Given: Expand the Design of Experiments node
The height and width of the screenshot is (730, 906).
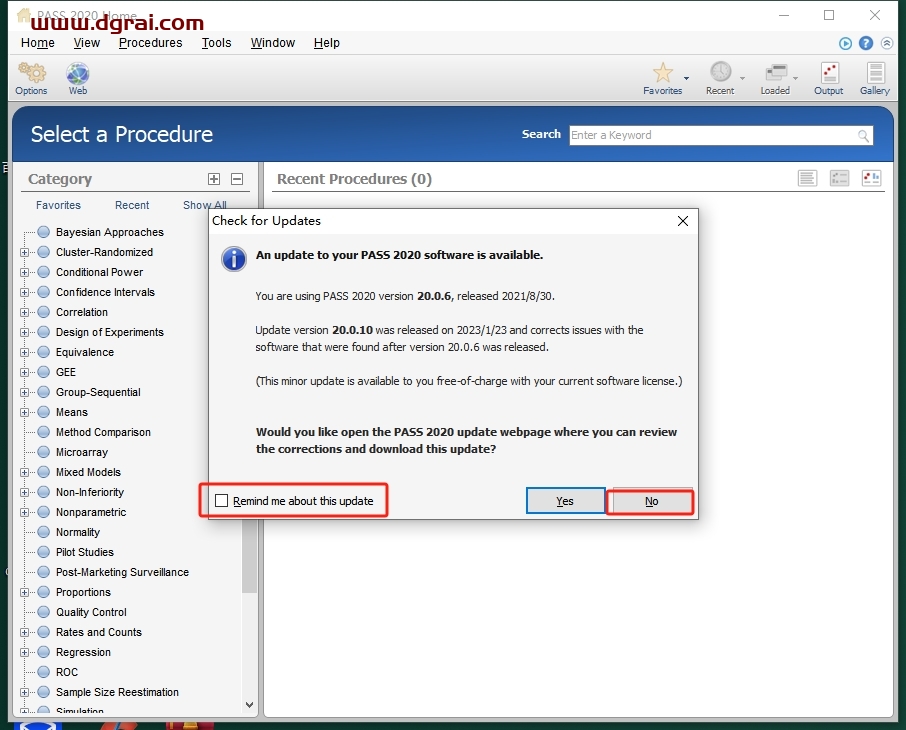Looking at the screenshot, I should (x=24, y=332).
